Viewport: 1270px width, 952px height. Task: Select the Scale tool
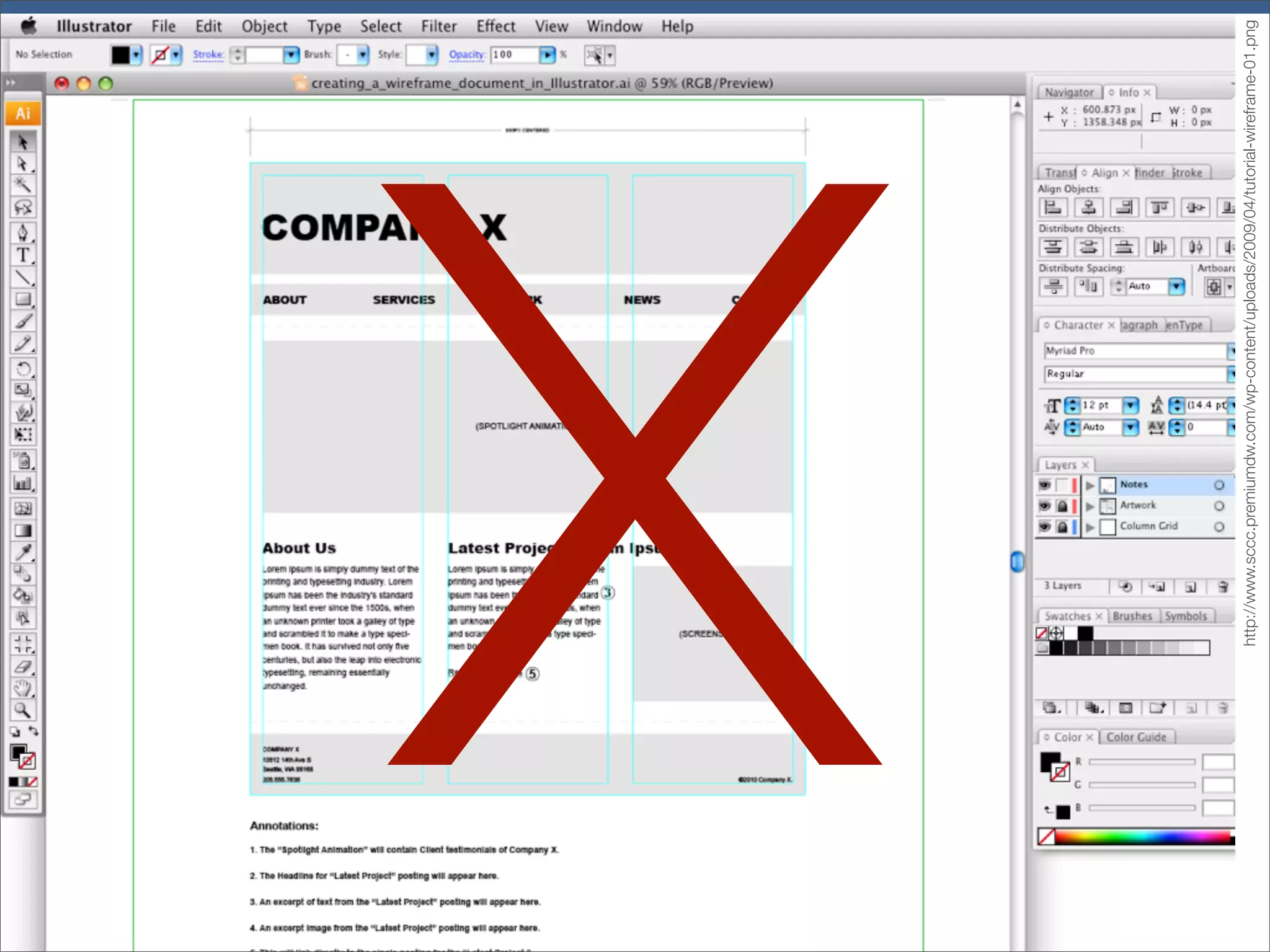23,391
